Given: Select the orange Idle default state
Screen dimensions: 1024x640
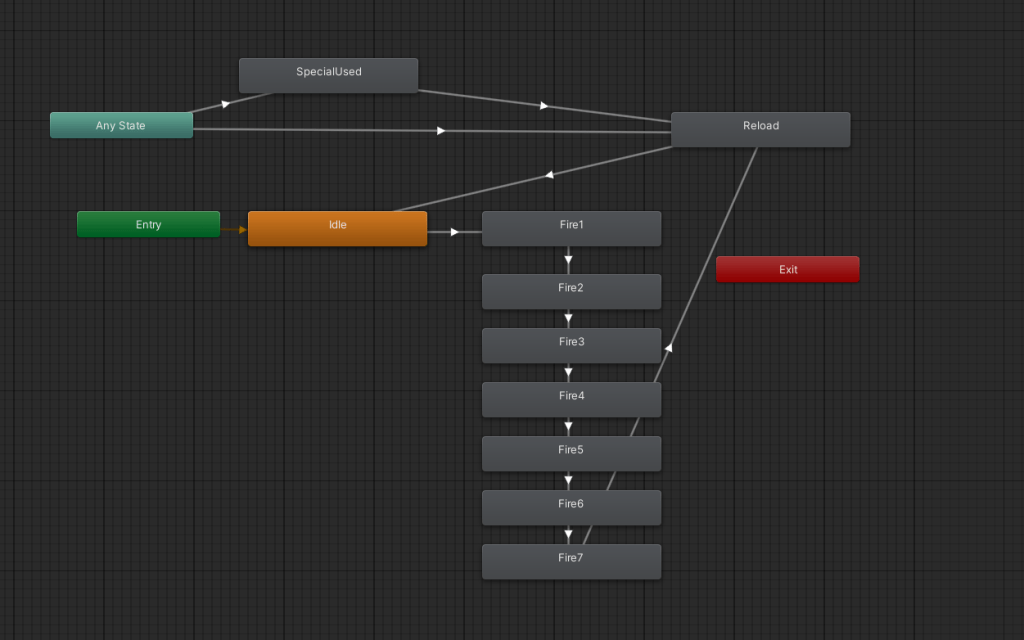Looking at the screenshot, I should point(337,228).
